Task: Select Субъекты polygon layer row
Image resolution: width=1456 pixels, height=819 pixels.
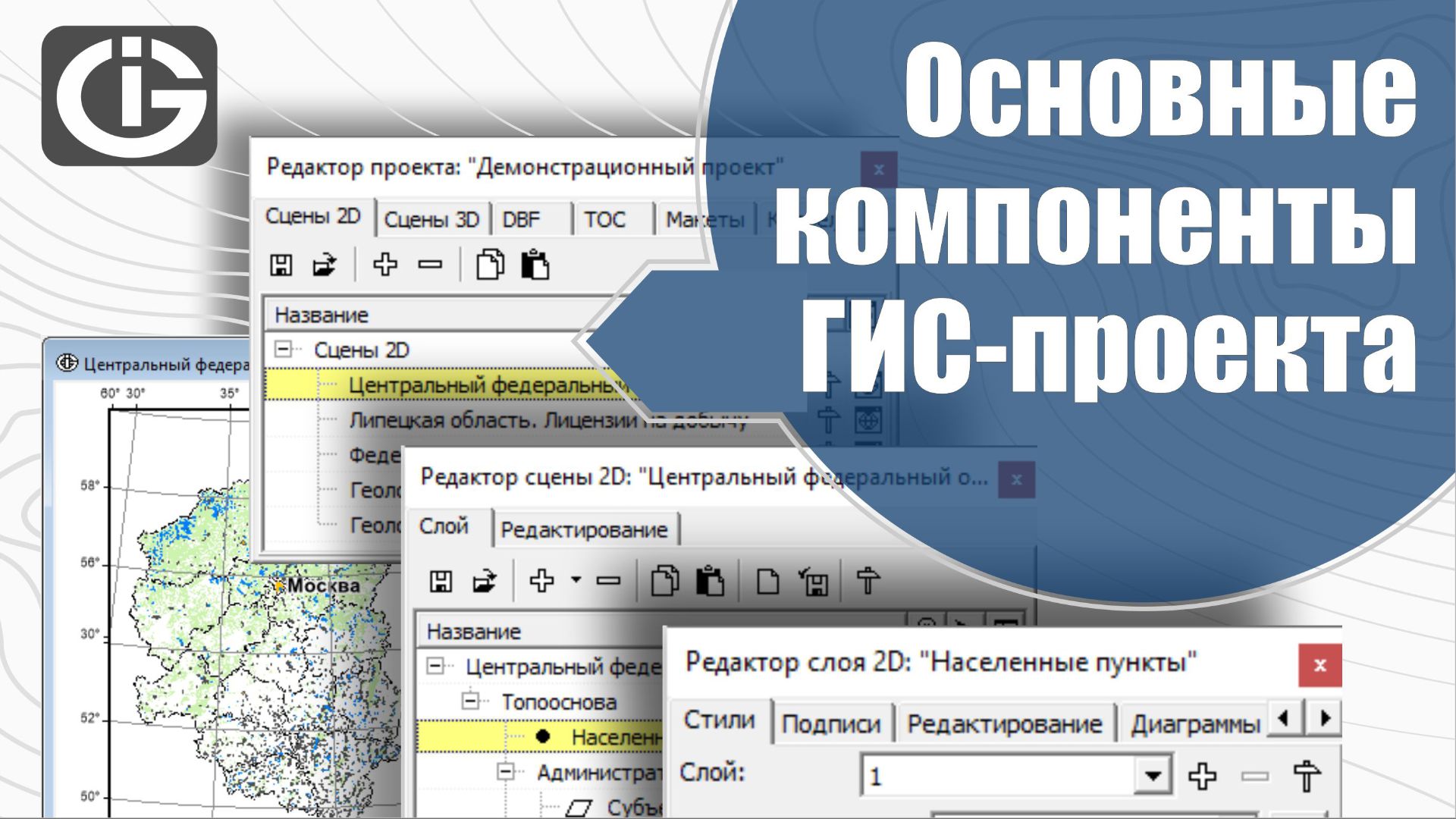Action: [614, 807]
